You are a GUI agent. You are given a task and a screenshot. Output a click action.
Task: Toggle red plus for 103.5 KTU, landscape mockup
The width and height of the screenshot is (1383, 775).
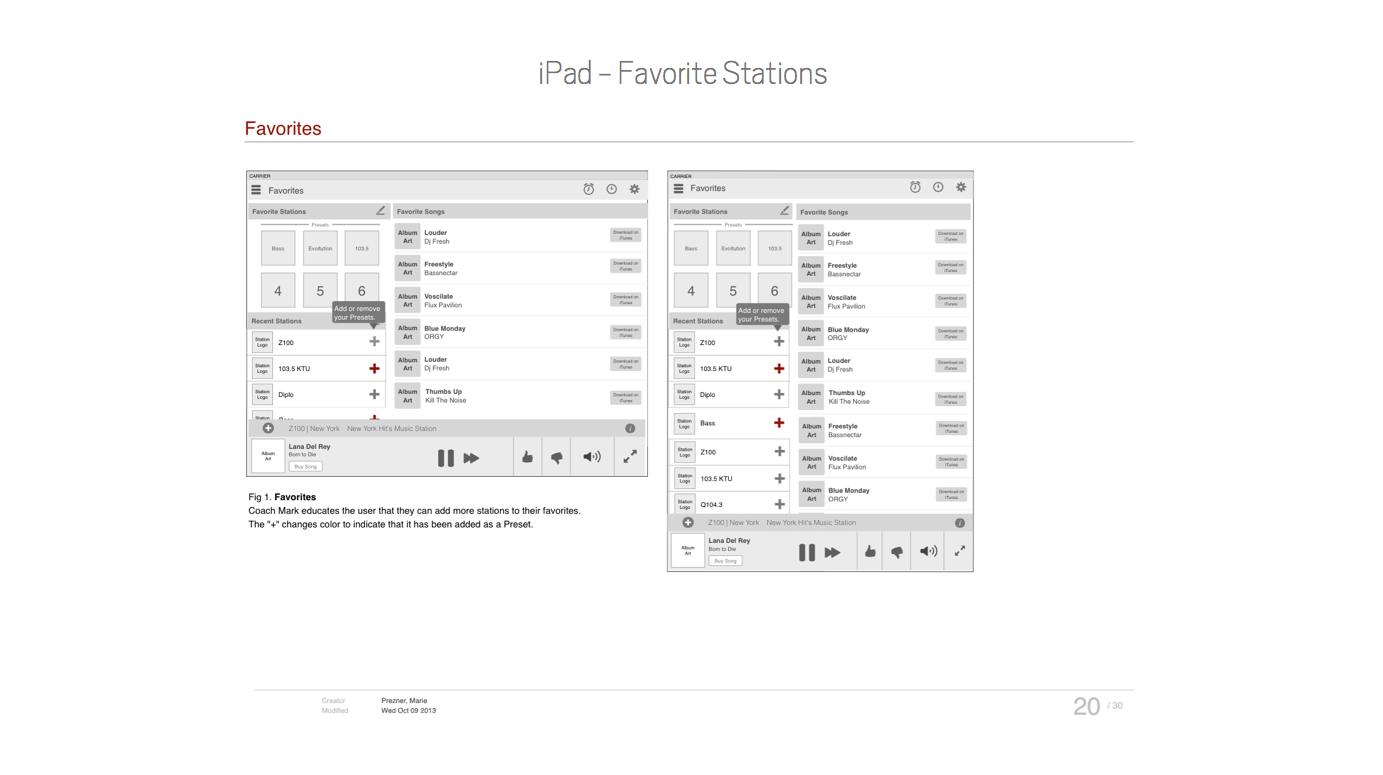(374, 368)
